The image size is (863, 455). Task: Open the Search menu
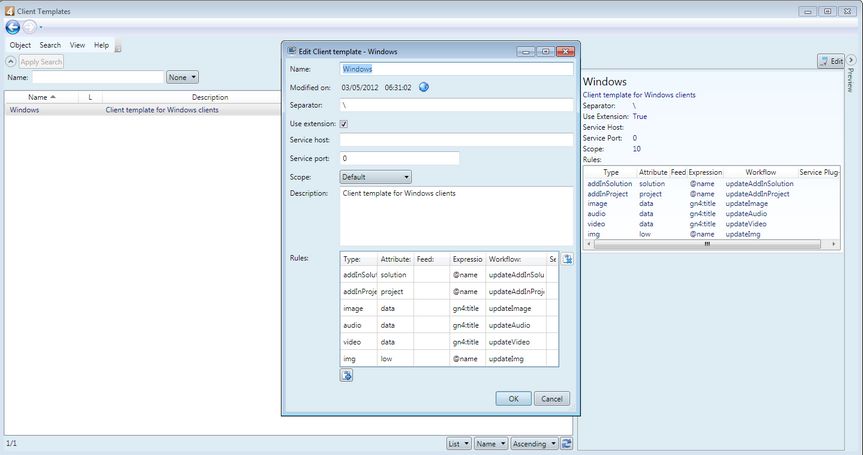50,45
